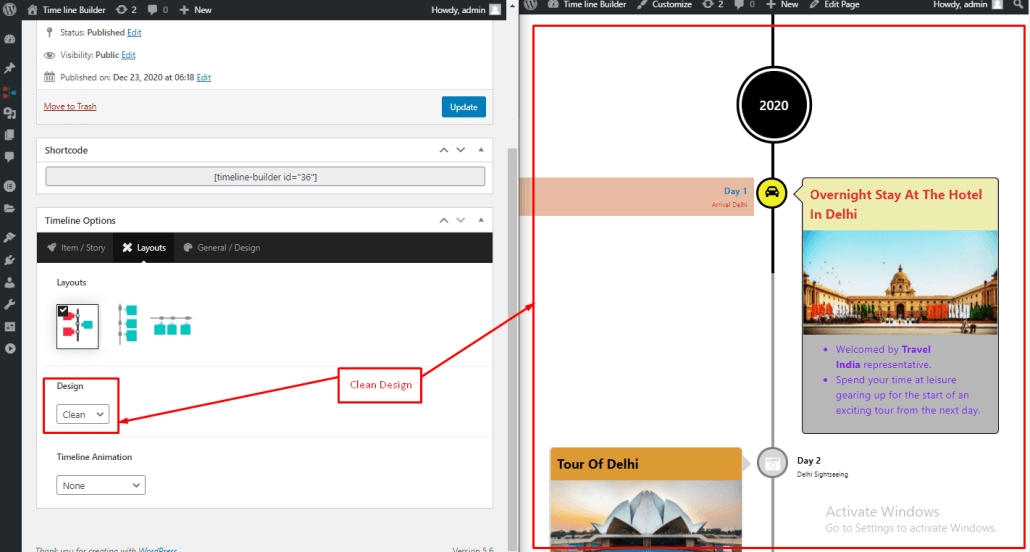Click the Lotus Temple photo in Tour card

[646, 516]
